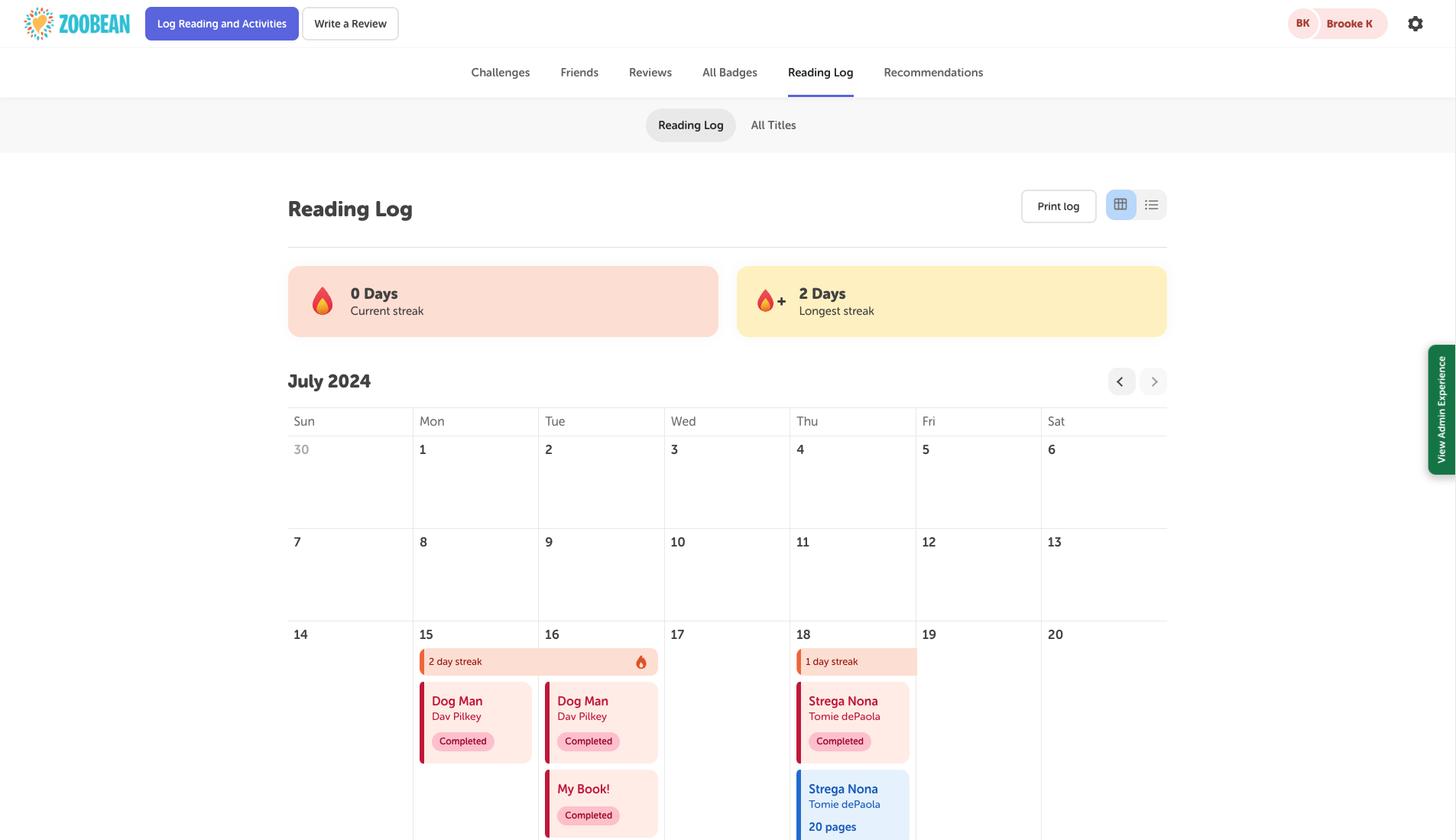1456x840 pixels.
Task: Go to previous month
Action: click(x=1120, y=381)
